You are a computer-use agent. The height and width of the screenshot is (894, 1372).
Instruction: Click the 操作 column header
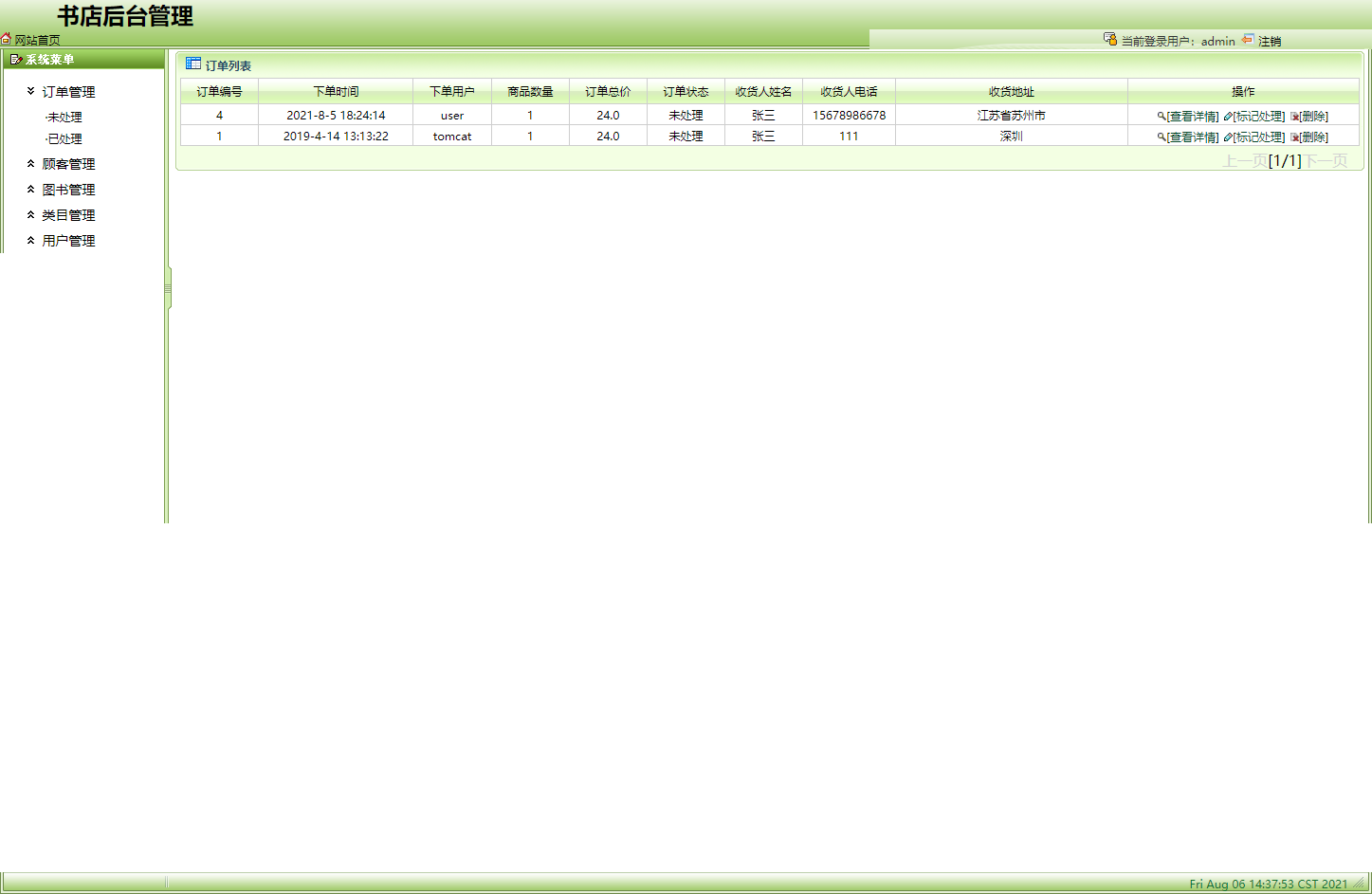(1243, 92)
